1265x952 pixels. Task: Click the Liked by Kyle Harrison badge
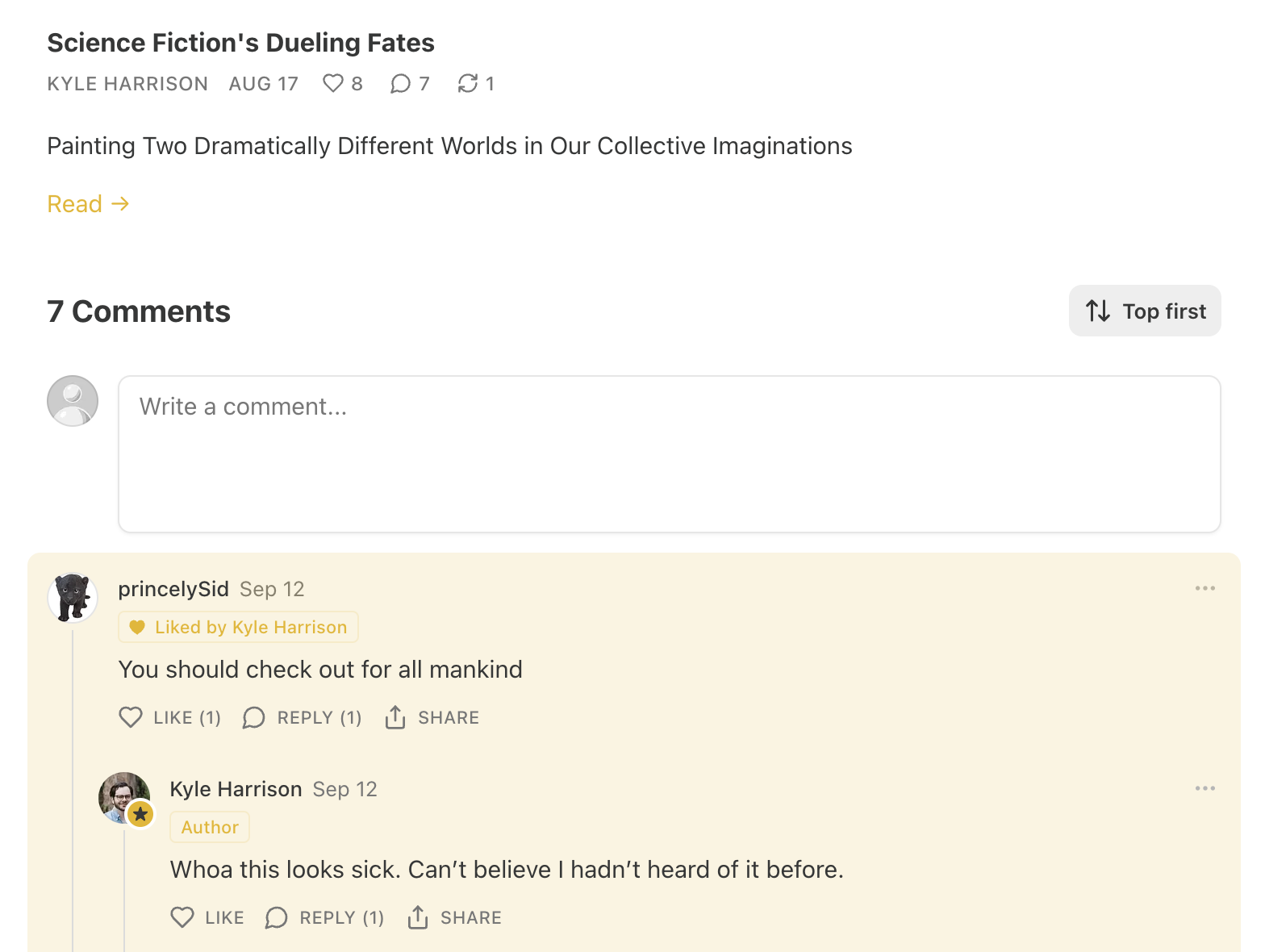[239, 627]
